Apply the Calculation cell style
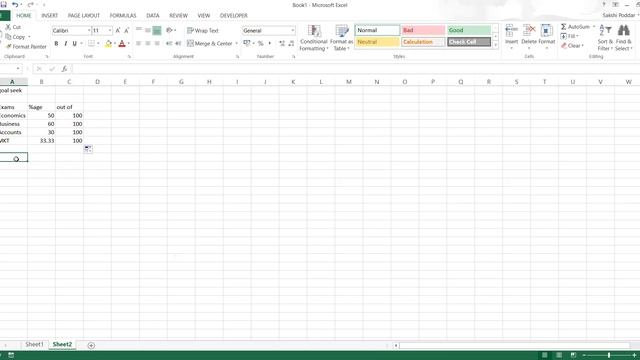 click(423, 42)
